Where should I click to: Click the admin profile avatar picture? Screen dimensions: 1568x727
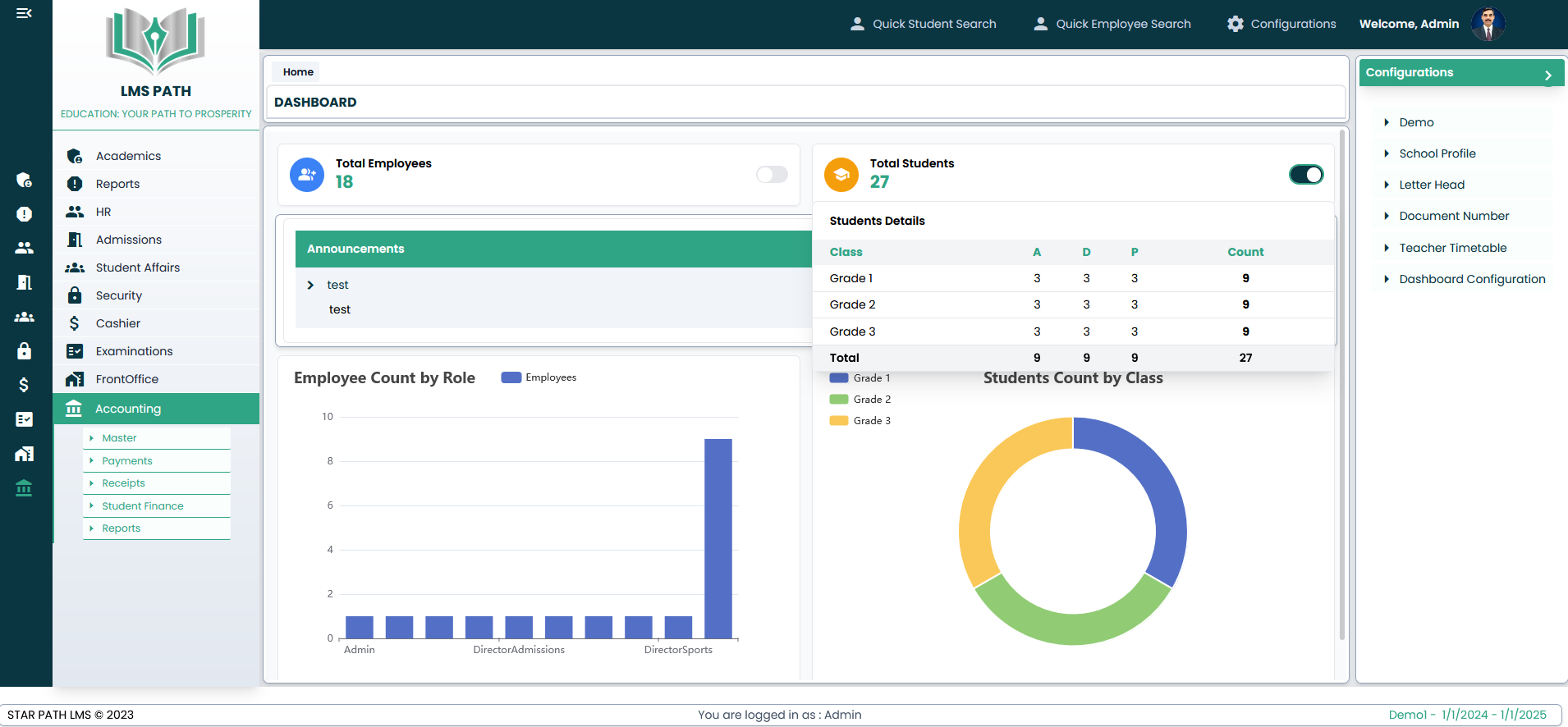[1488, 24]
